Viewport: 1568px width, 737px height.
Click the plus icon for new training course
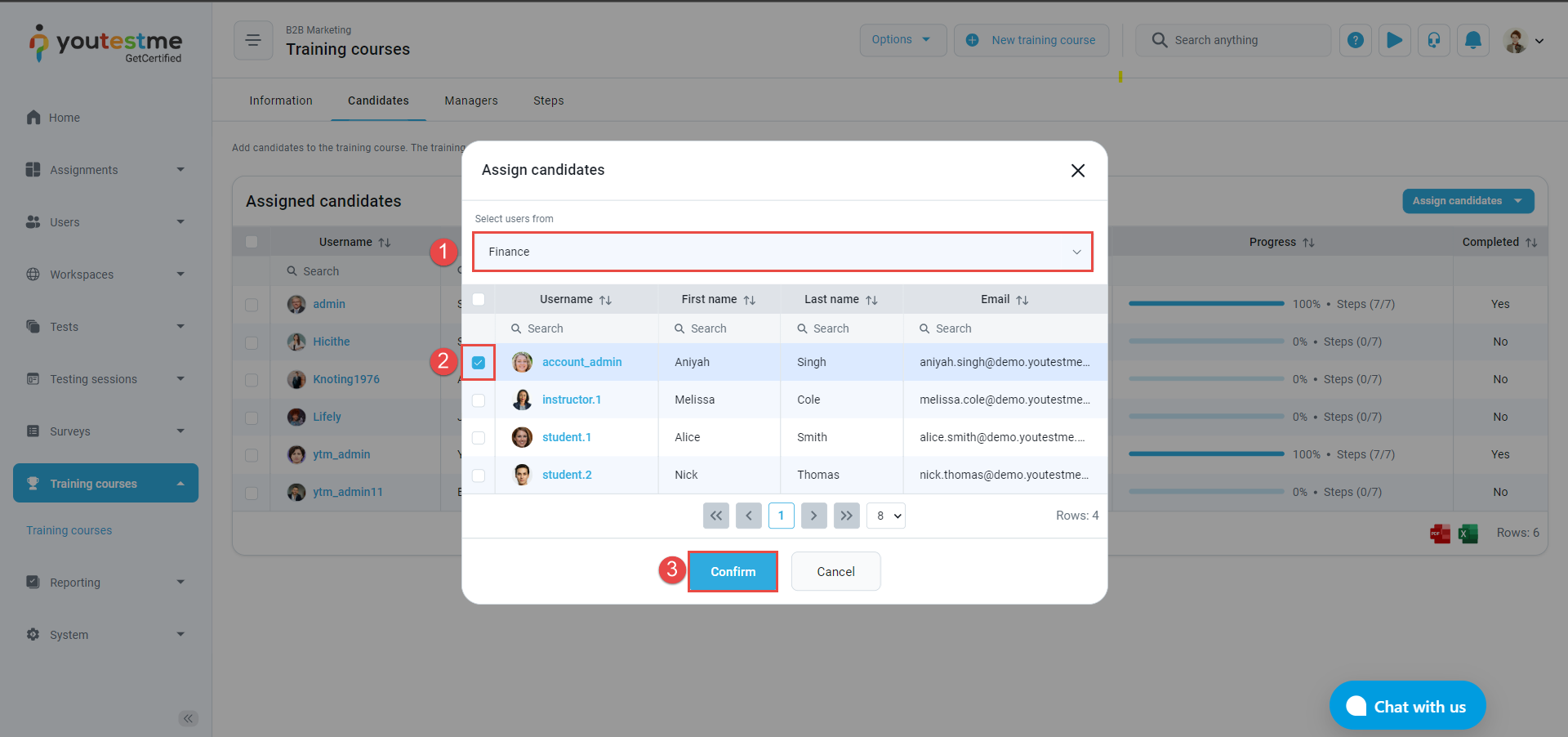pyautogui.click(x=972, y=40)
